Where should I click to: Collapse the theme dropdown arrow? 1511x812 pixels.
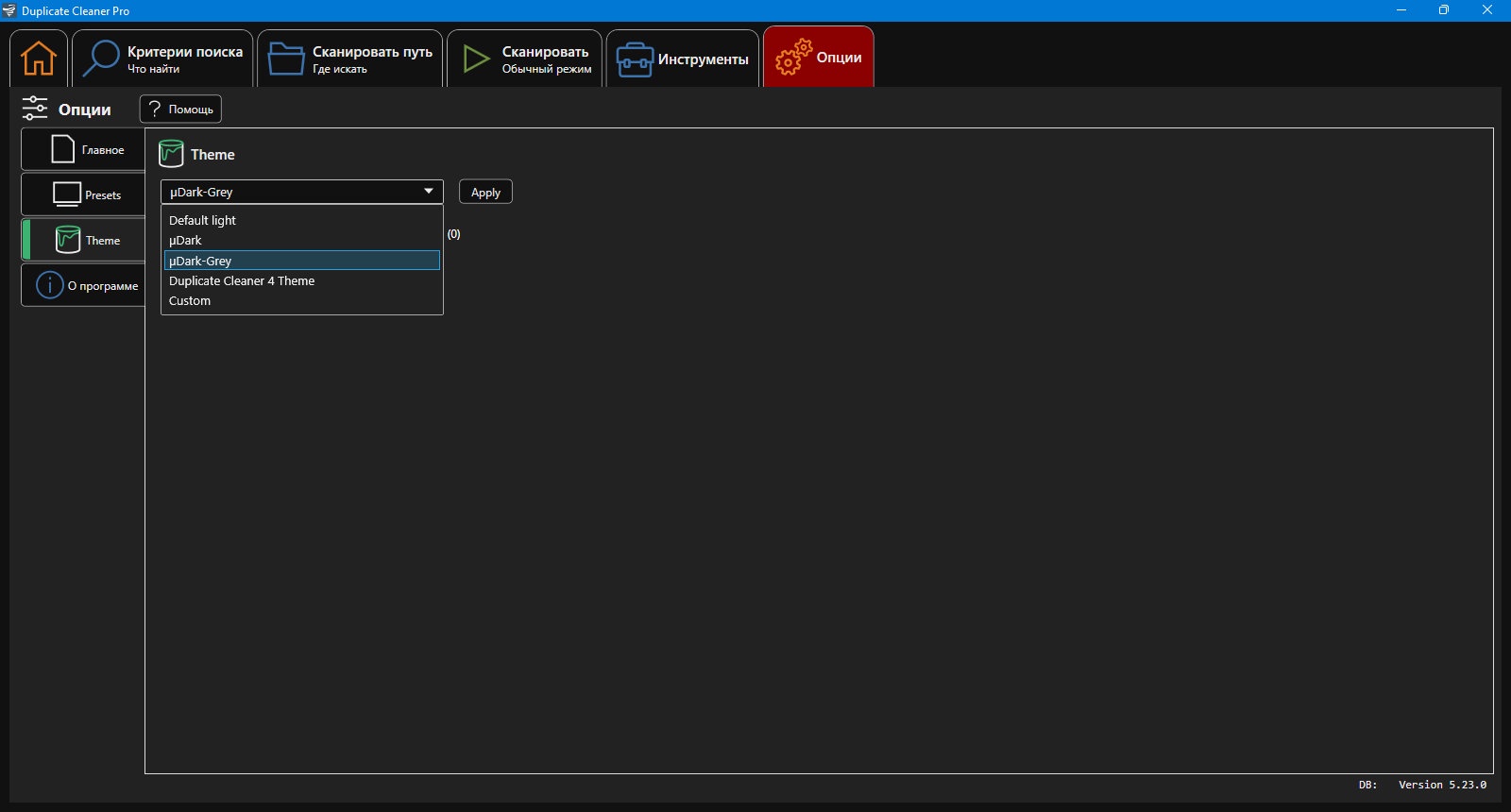tap(429, 192)
